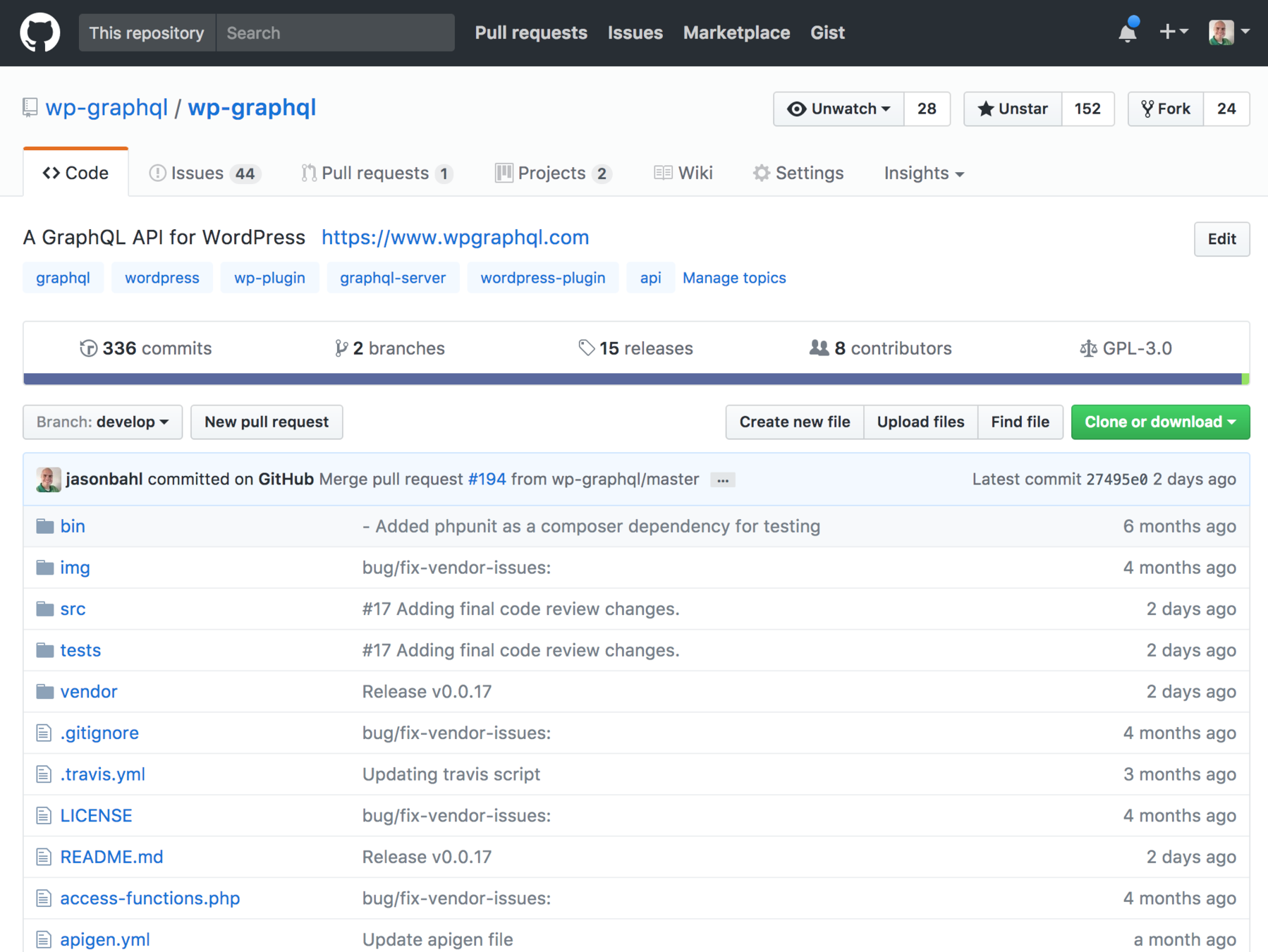1268x952 pixels.
Task: View the GPL-3.0 license
Action: coord(1126,348)
